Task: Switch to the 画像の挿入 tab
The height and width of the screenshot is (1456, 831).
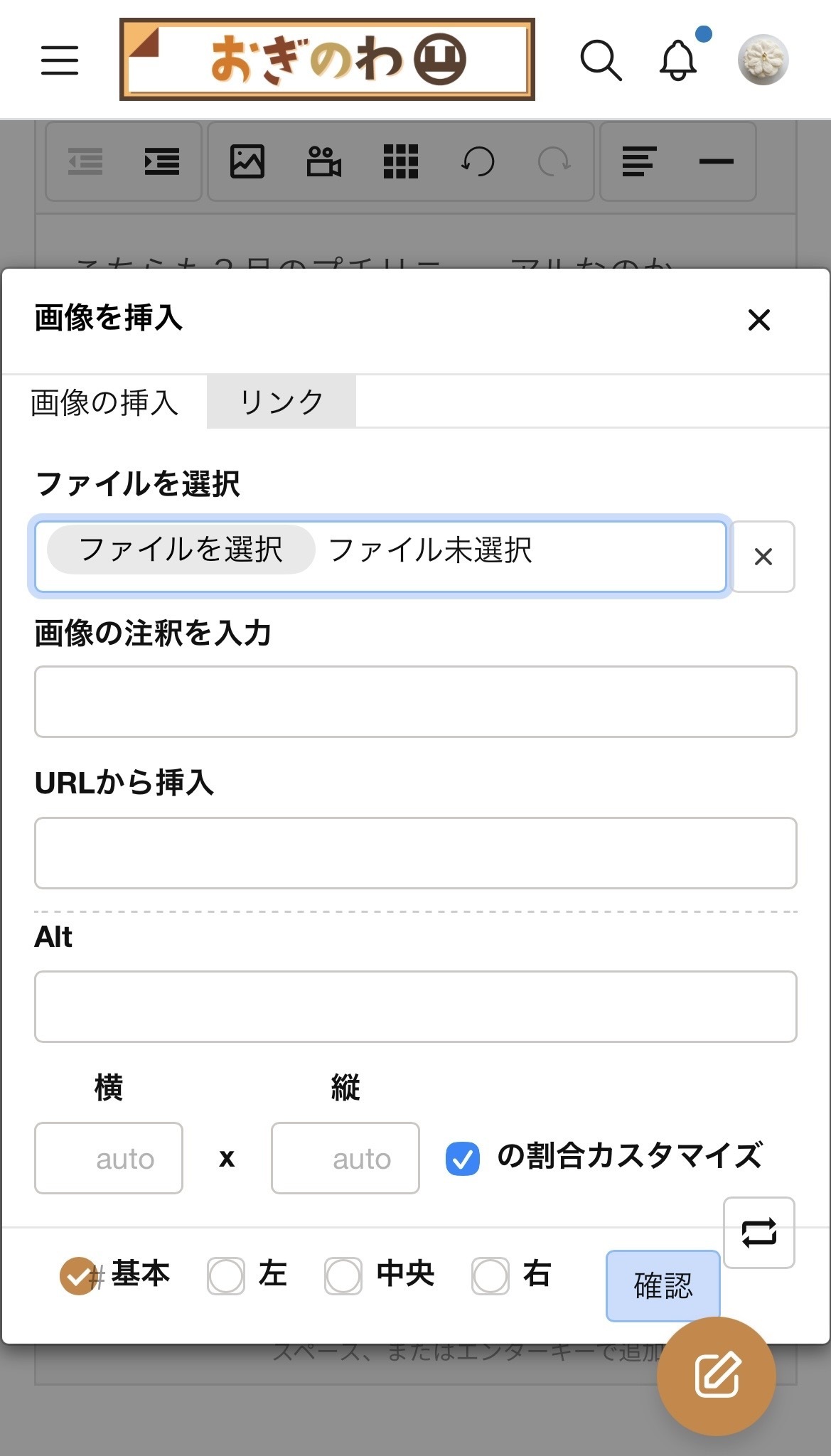Action: (x=104, y=402)
